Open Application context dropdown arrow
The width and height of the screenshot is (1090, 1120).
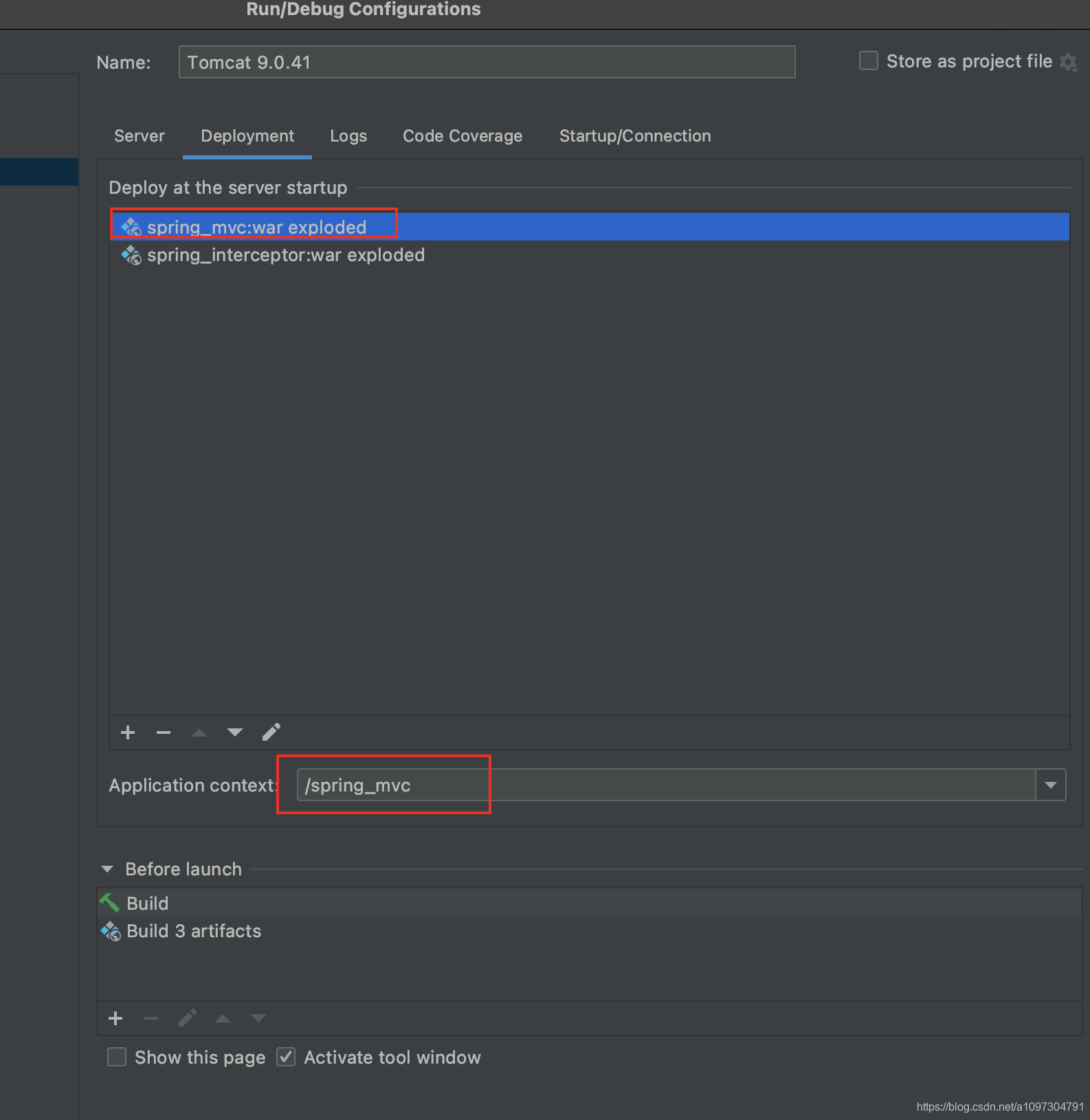click(1051, 785)
